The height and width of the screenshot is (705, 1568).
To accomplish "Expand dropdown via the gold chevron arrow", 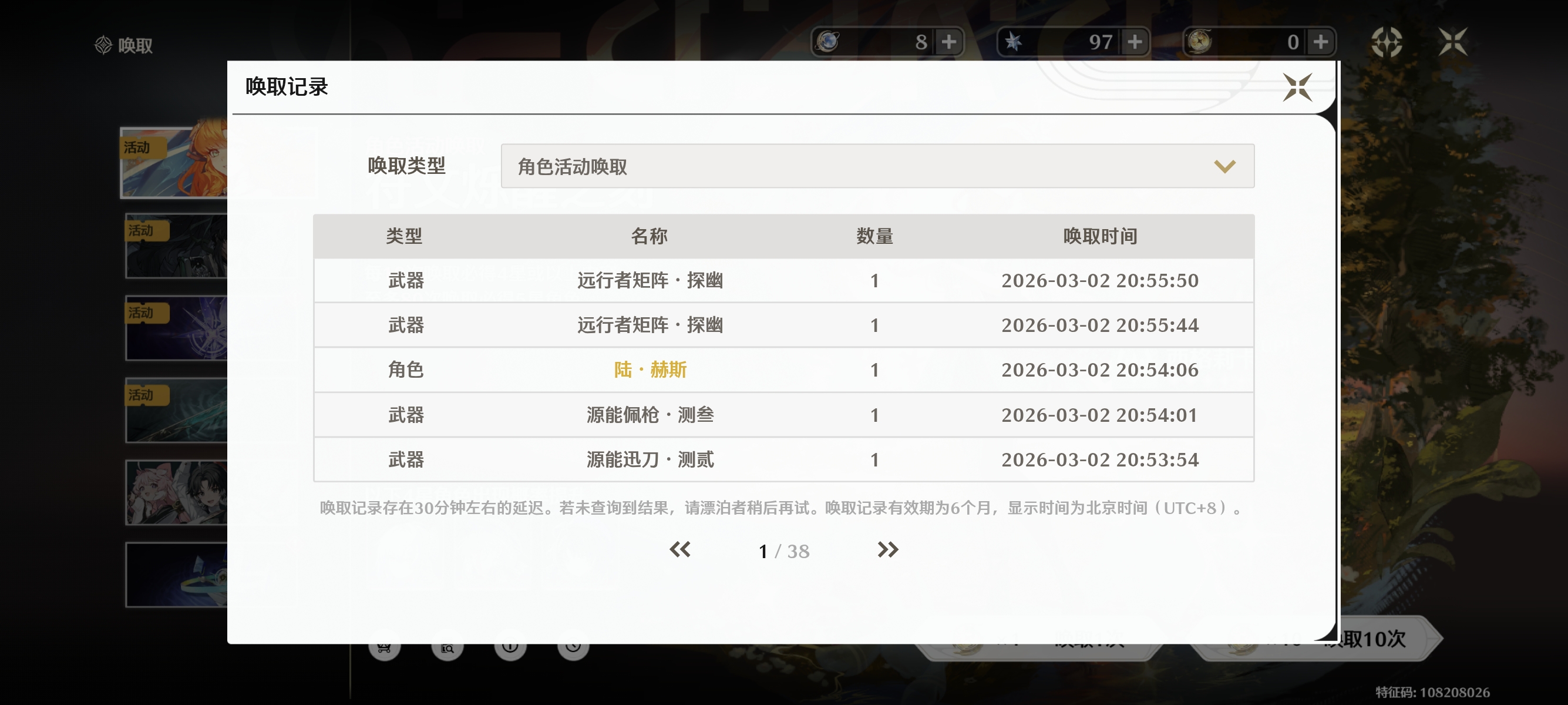I will pyautogui.click(x=1224, y=166).
